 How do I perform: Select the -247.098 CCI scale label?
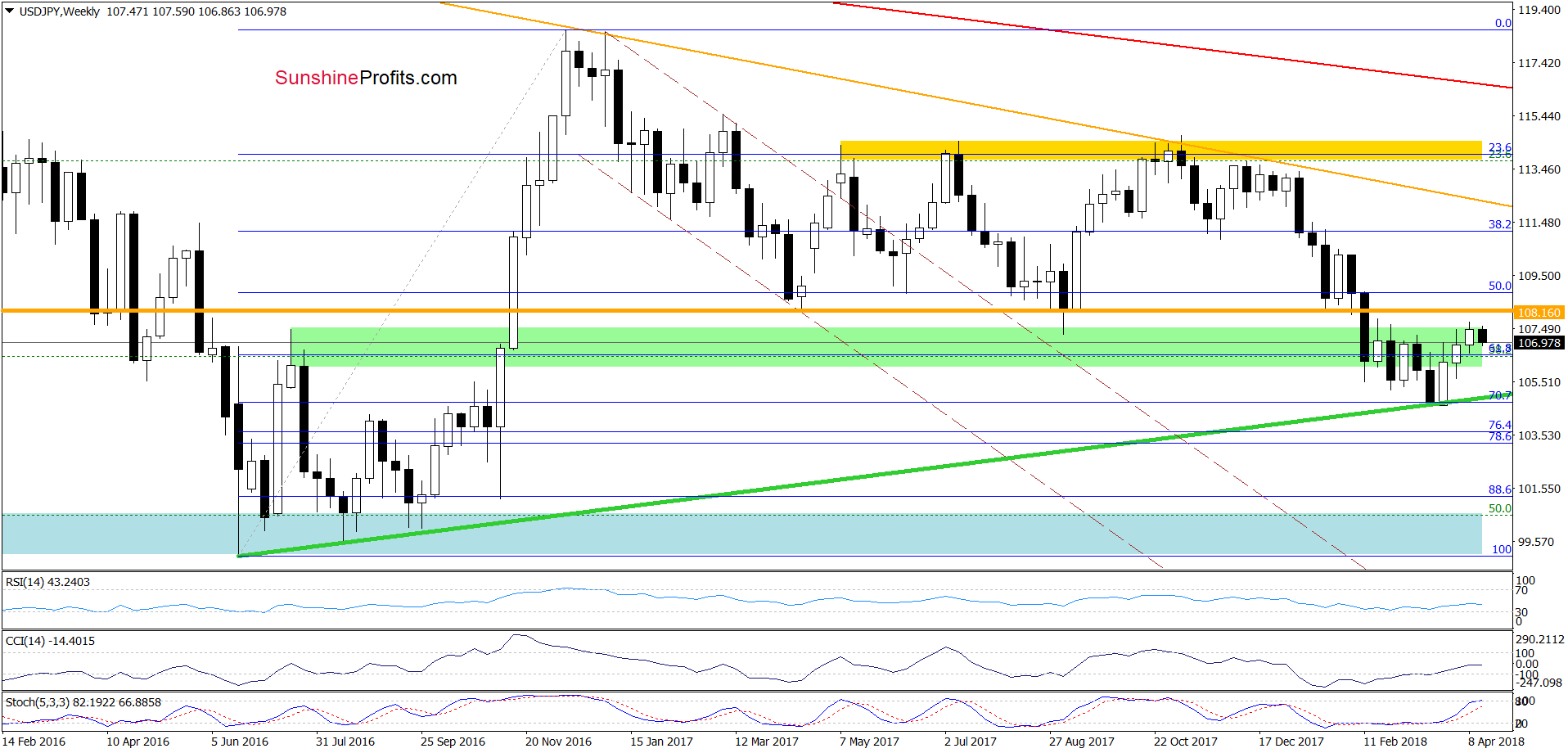[x=1539, y=683]
